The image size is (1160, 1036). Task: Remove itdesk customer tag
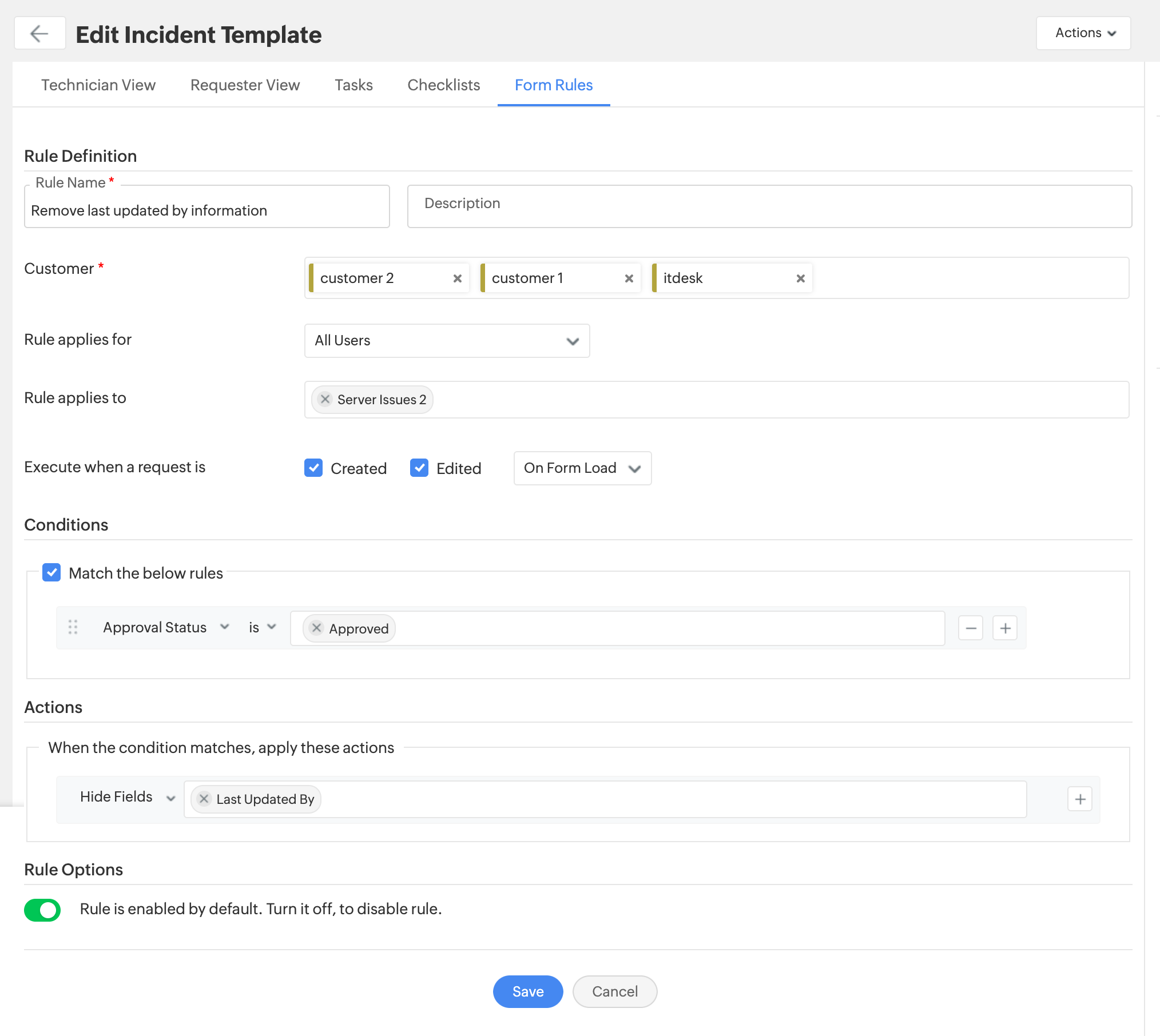[800, 278]
